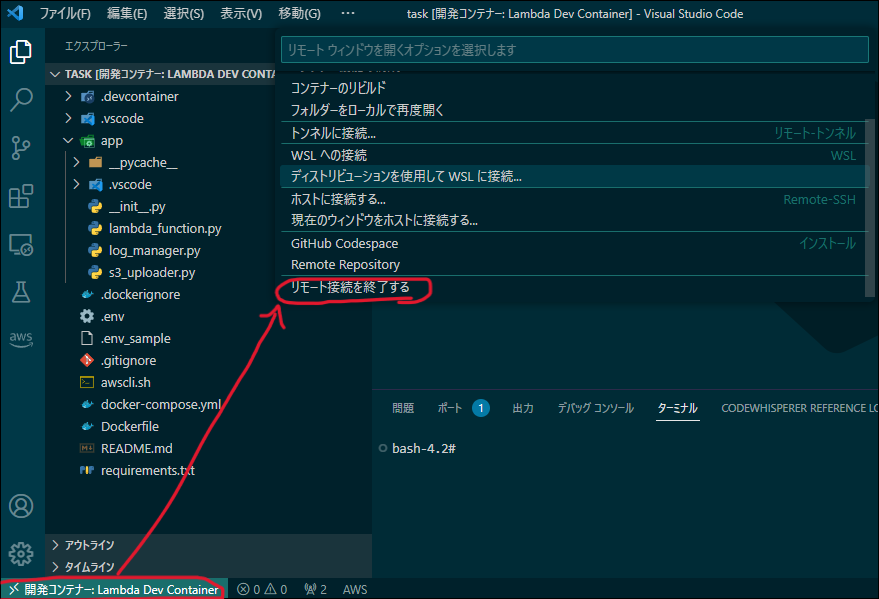This screenshot has width=879, height=599.
Task: Select 現在のウィンドウをホストに接続する option
Action: pyautogui.click(x=573, y=220)
